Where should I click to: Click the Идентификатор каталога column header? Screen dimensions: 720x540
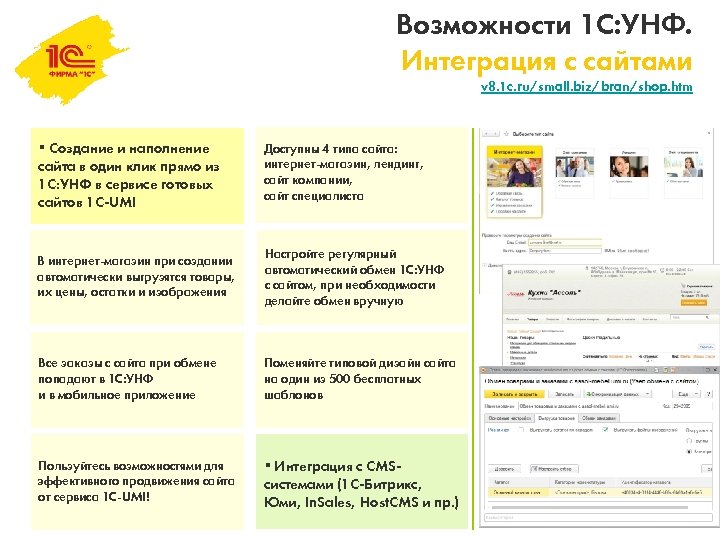click(x=664, y=482)
